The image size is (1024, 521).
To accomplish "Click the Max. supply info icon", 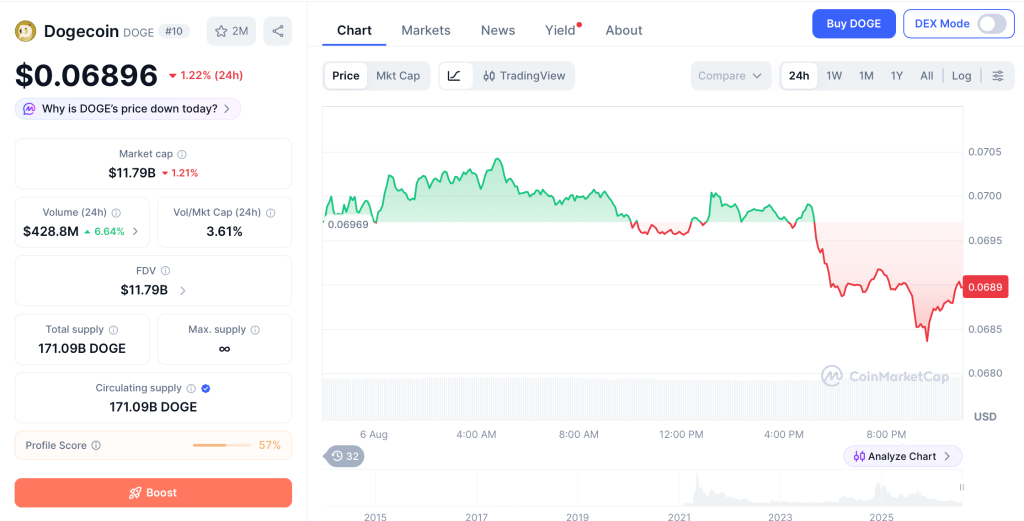I will (255, 330).
